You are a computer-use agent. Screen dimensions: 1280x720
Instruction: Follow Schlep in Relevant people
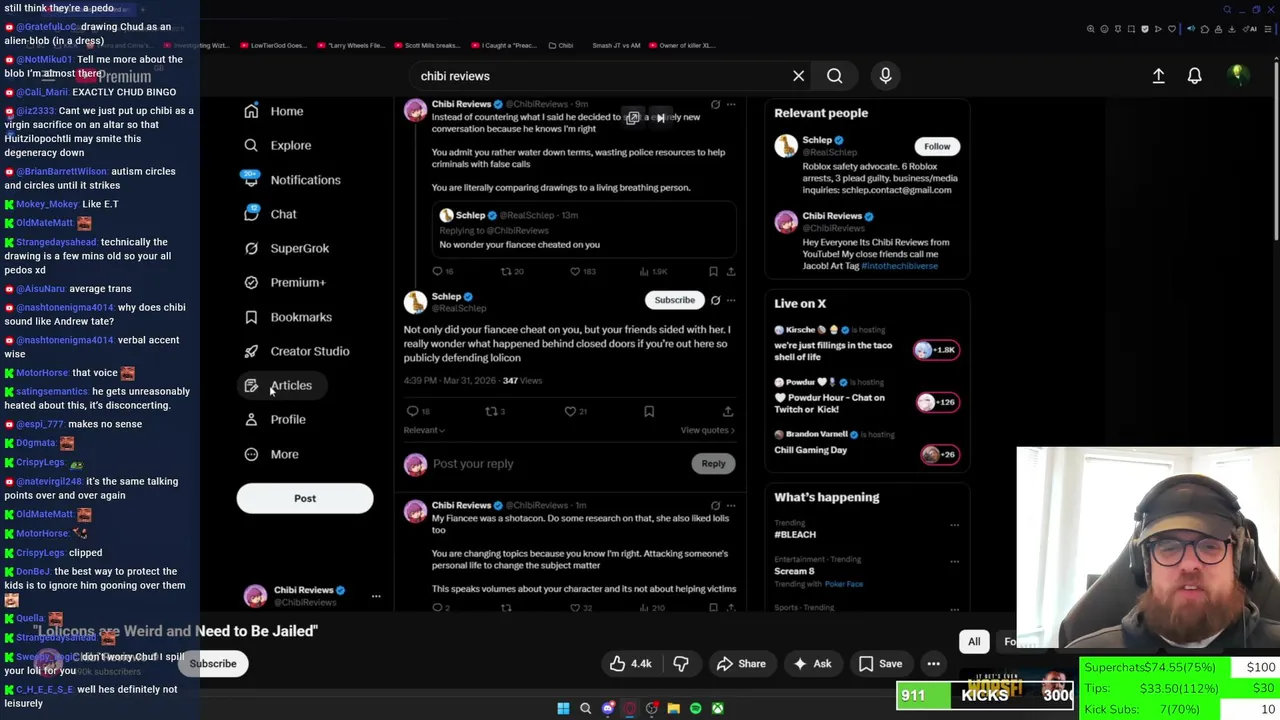pos(937,146)
